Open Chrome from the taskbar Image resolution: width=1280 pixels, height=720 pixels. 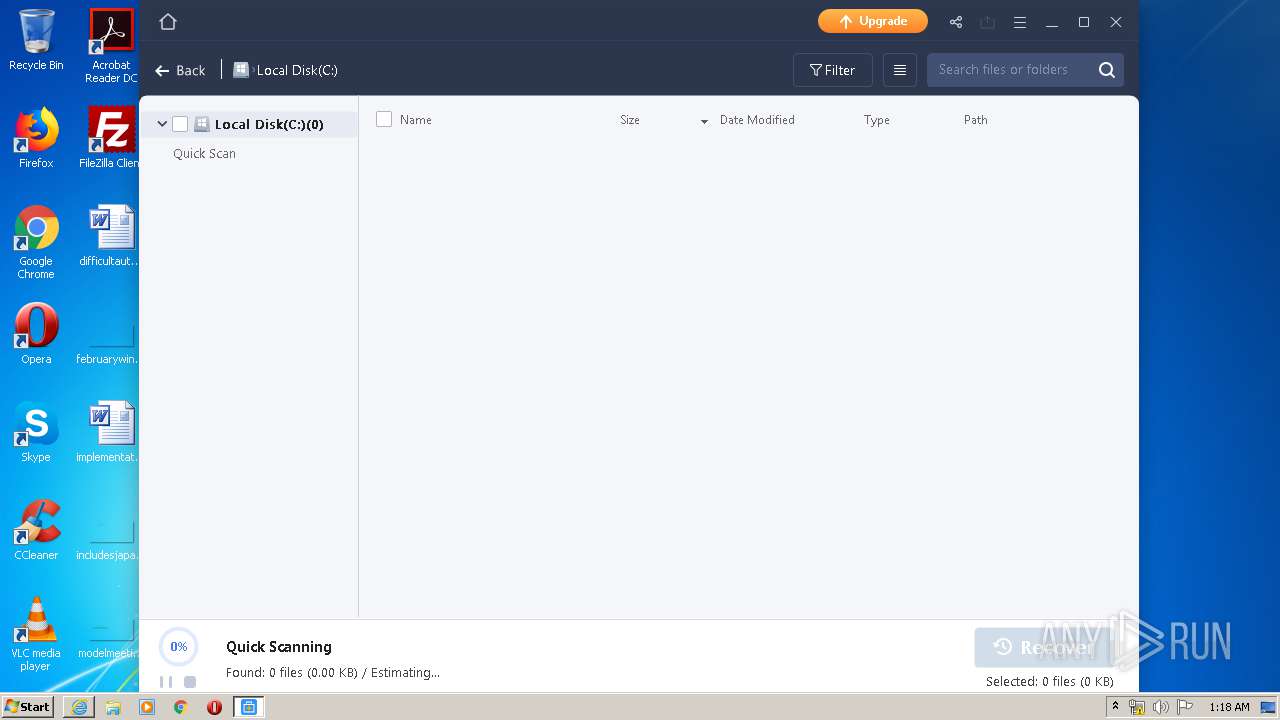[181, 707]
